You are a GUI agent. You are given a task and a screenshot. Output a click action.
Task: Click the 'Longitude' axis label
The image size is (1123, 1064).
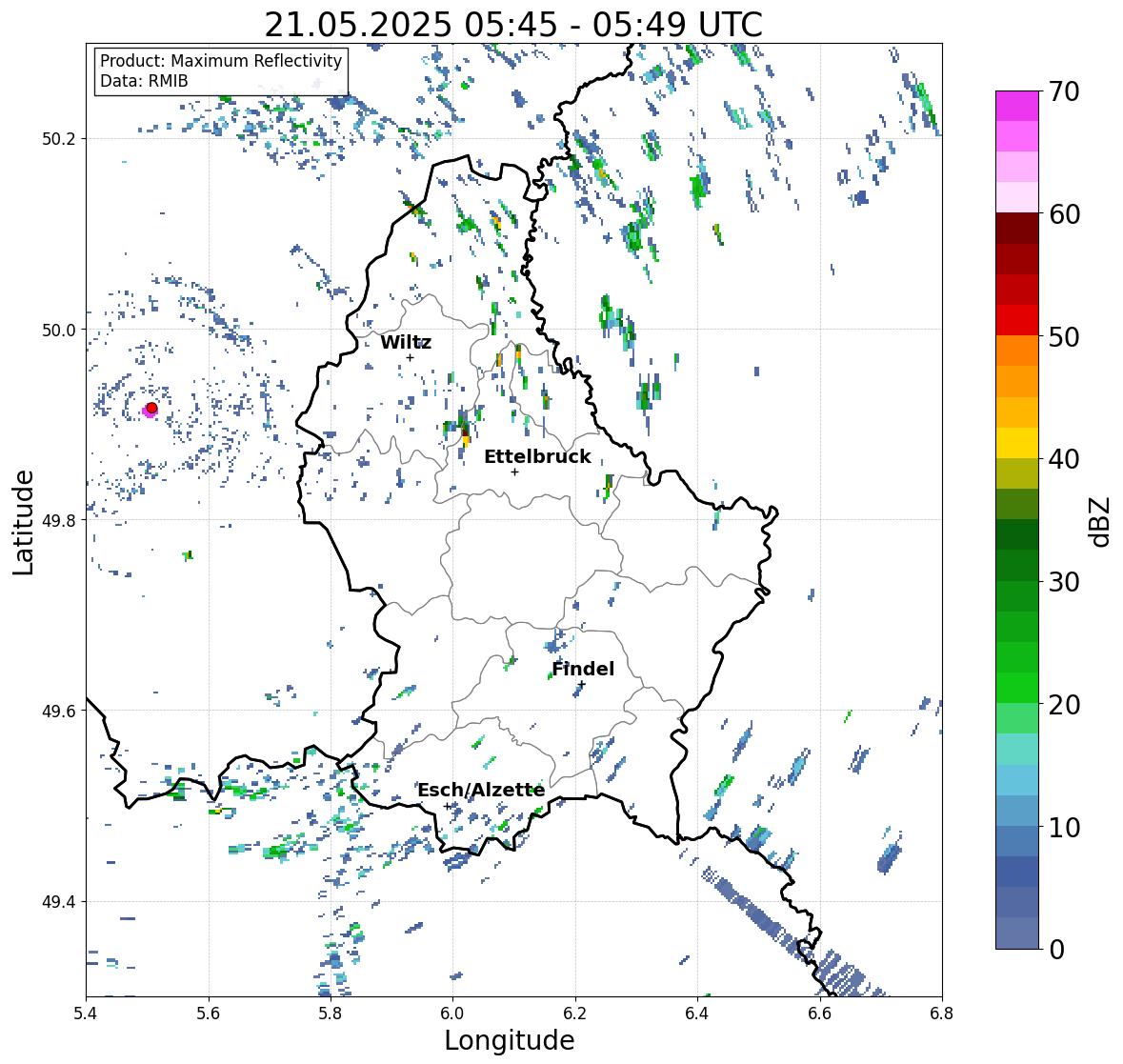[510, 1040]
